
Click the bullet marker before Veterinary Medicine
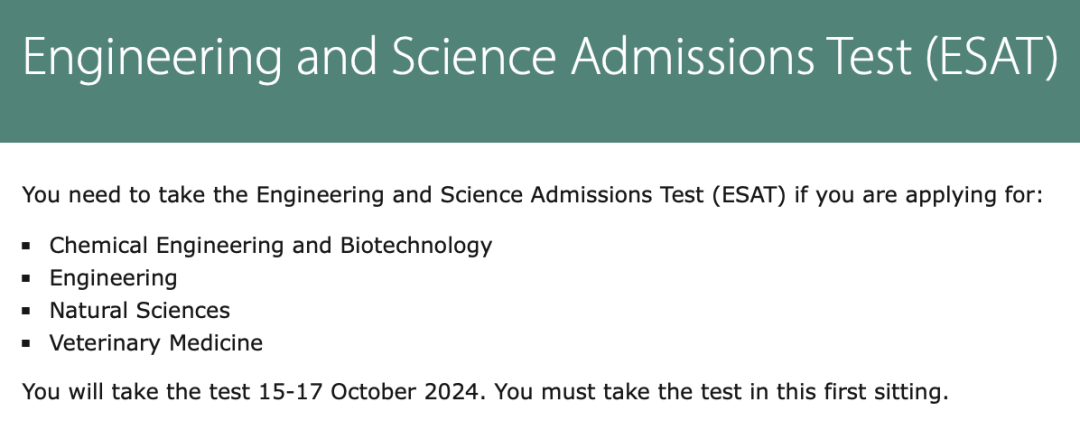(x=26, y=343)
